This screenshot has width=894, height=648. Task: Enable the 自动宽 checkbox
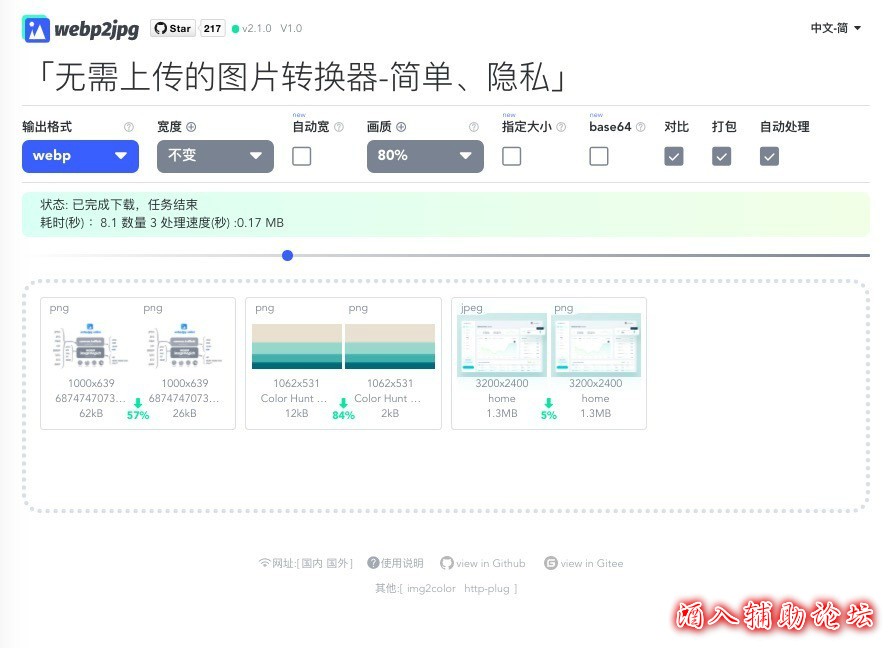click(x=301, y=156)
